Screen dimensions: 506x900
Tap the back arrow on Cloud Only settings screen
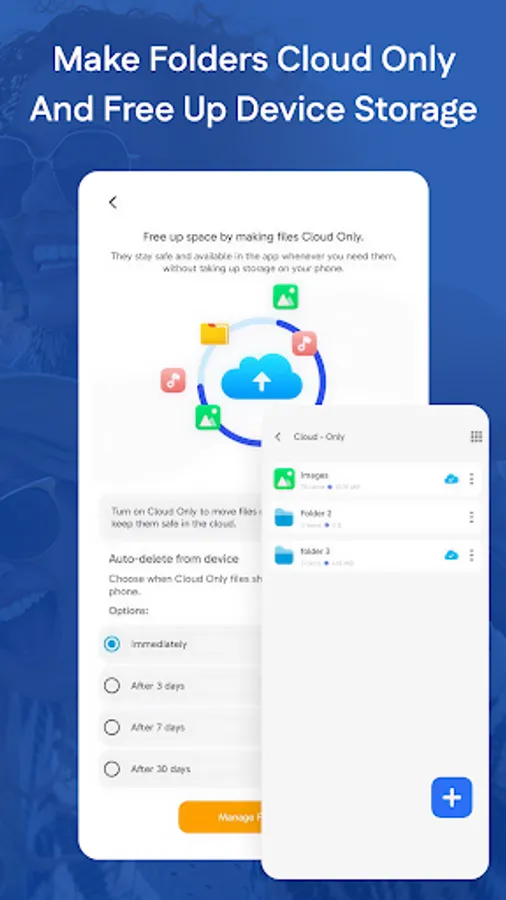click(112, 202)
